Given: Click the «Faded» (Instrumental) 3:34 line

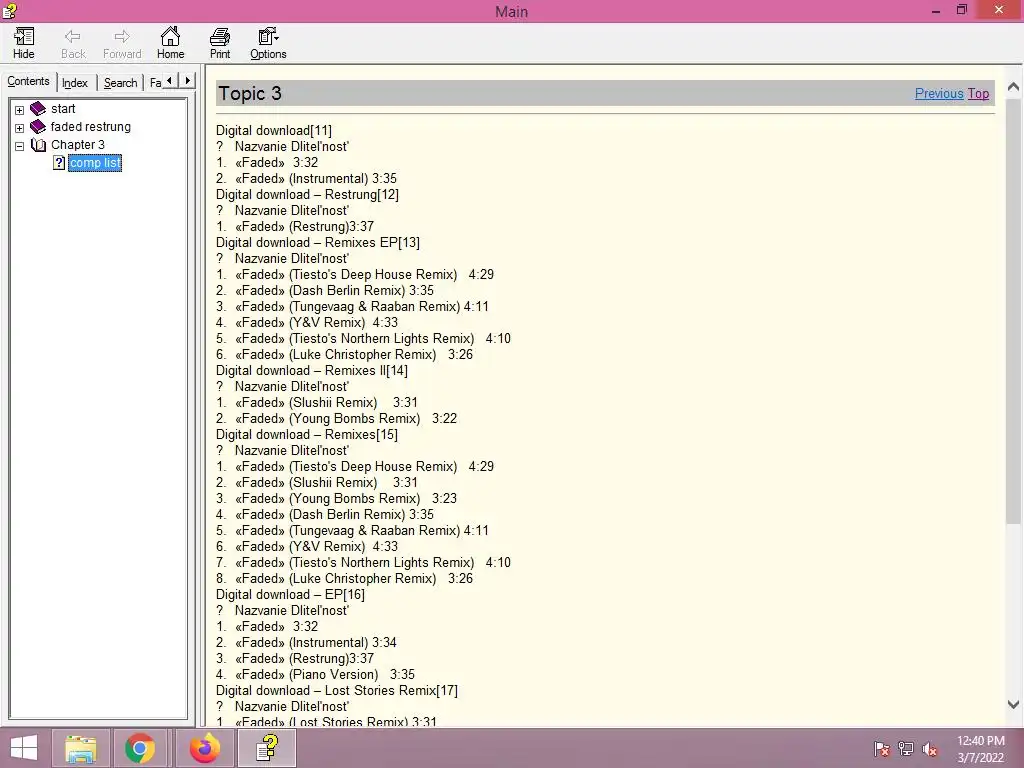Looking at the screenshot, I should pos(306,643).
